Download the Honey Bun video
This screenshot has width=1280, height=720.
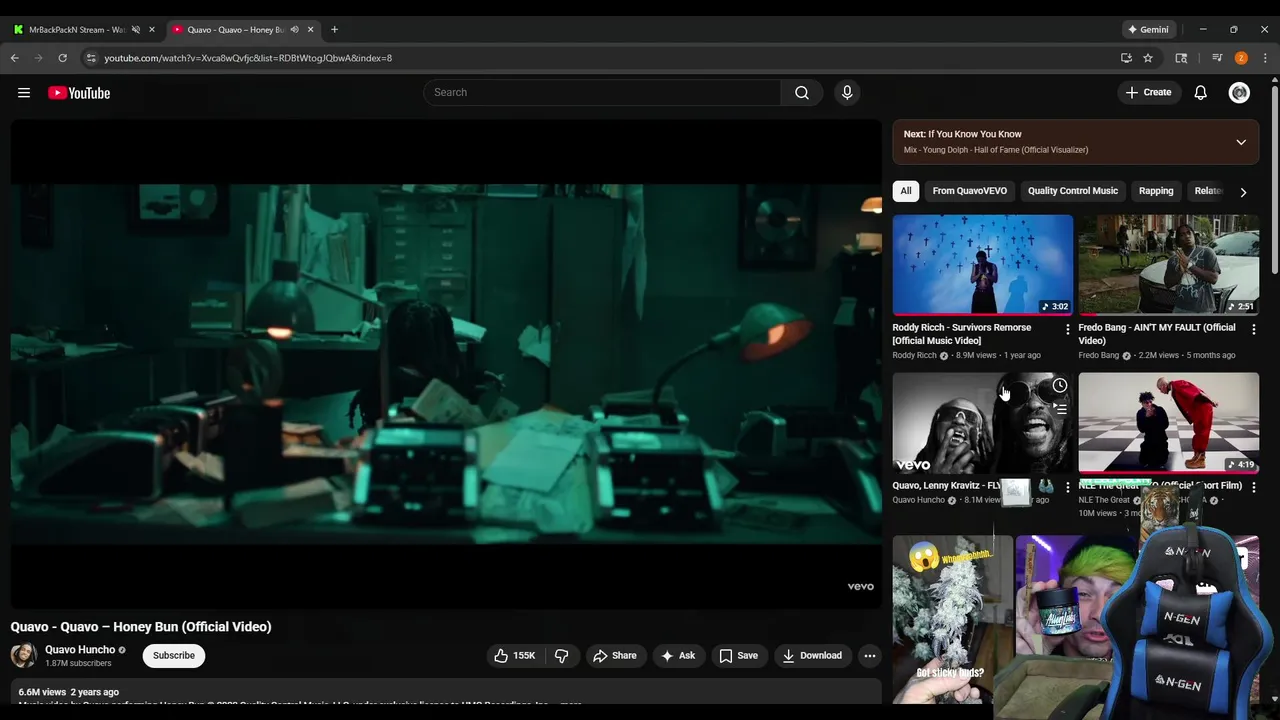(x=812, y=655)
